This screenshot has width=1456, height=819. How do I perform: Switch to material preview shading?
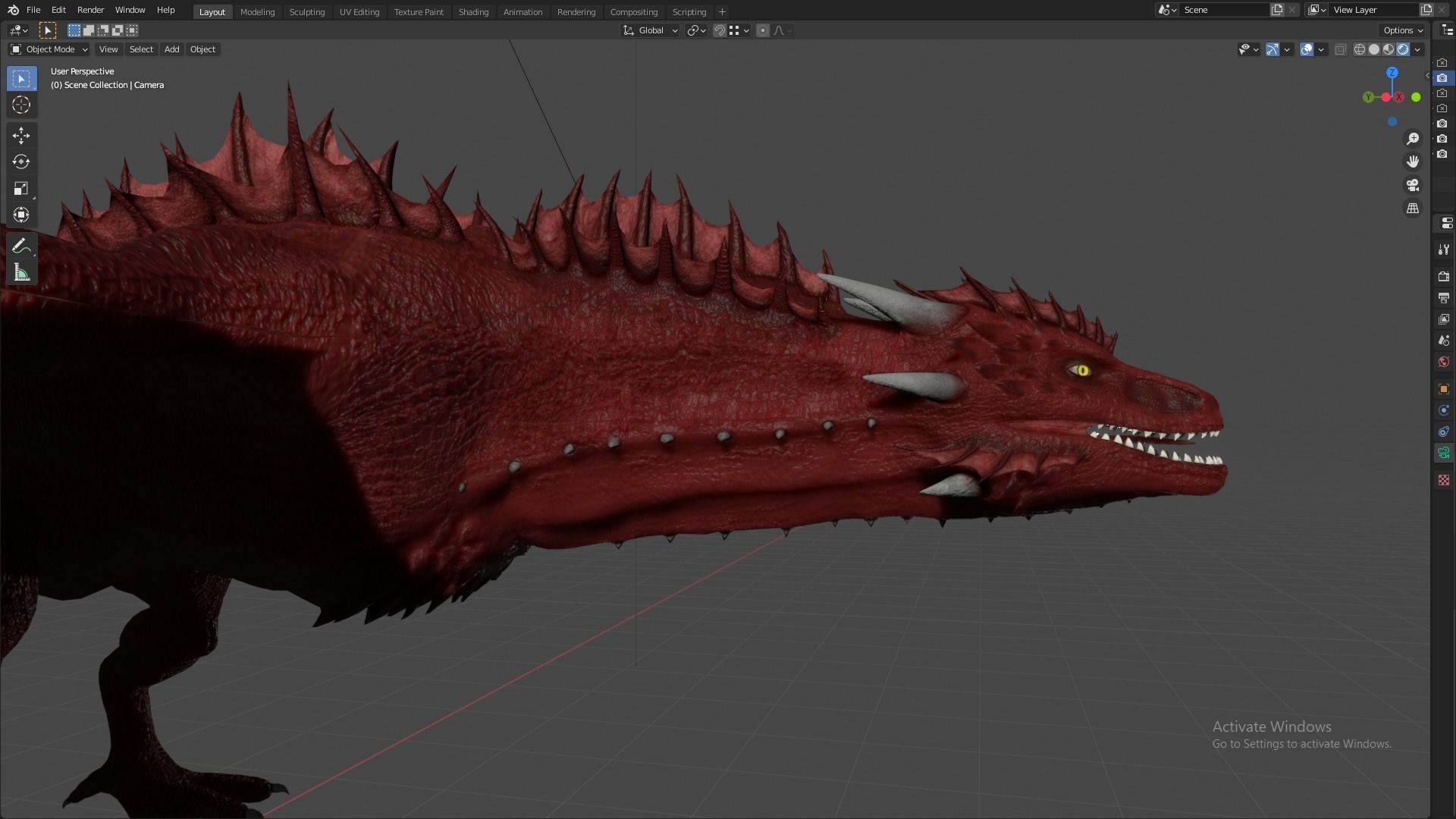tap(1389, 49)
